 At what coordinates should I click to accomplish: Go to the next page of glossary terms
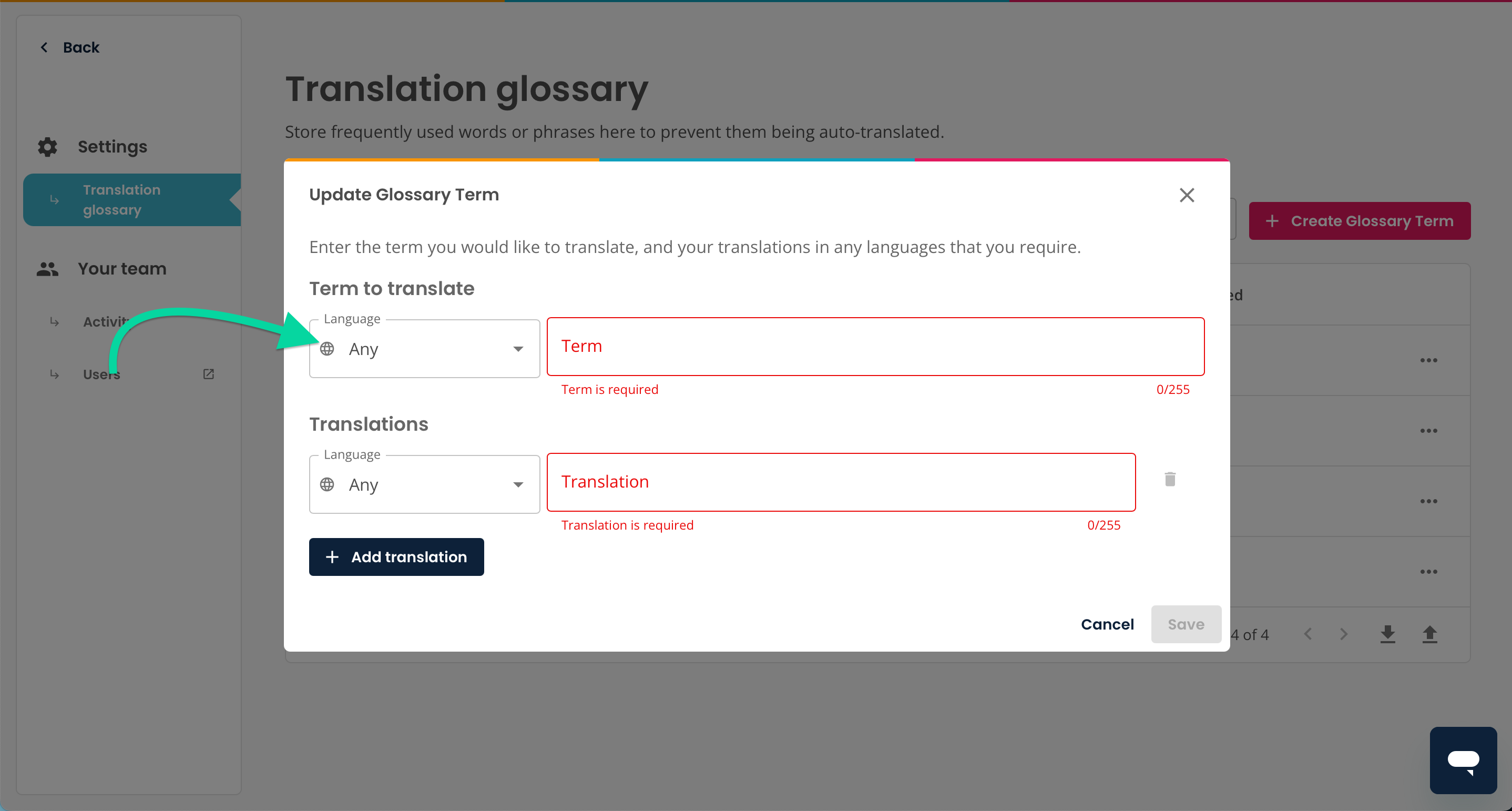1344,634
